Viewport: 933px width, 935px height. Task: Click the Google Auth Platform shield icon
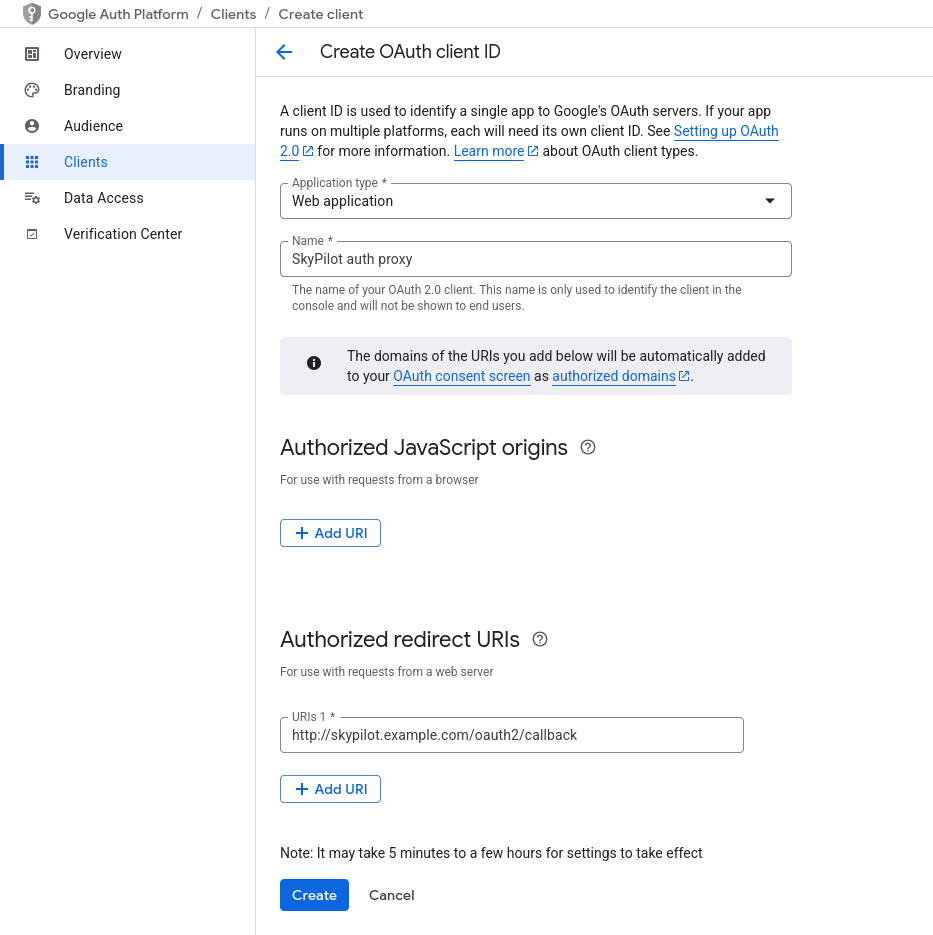[32, 14]
